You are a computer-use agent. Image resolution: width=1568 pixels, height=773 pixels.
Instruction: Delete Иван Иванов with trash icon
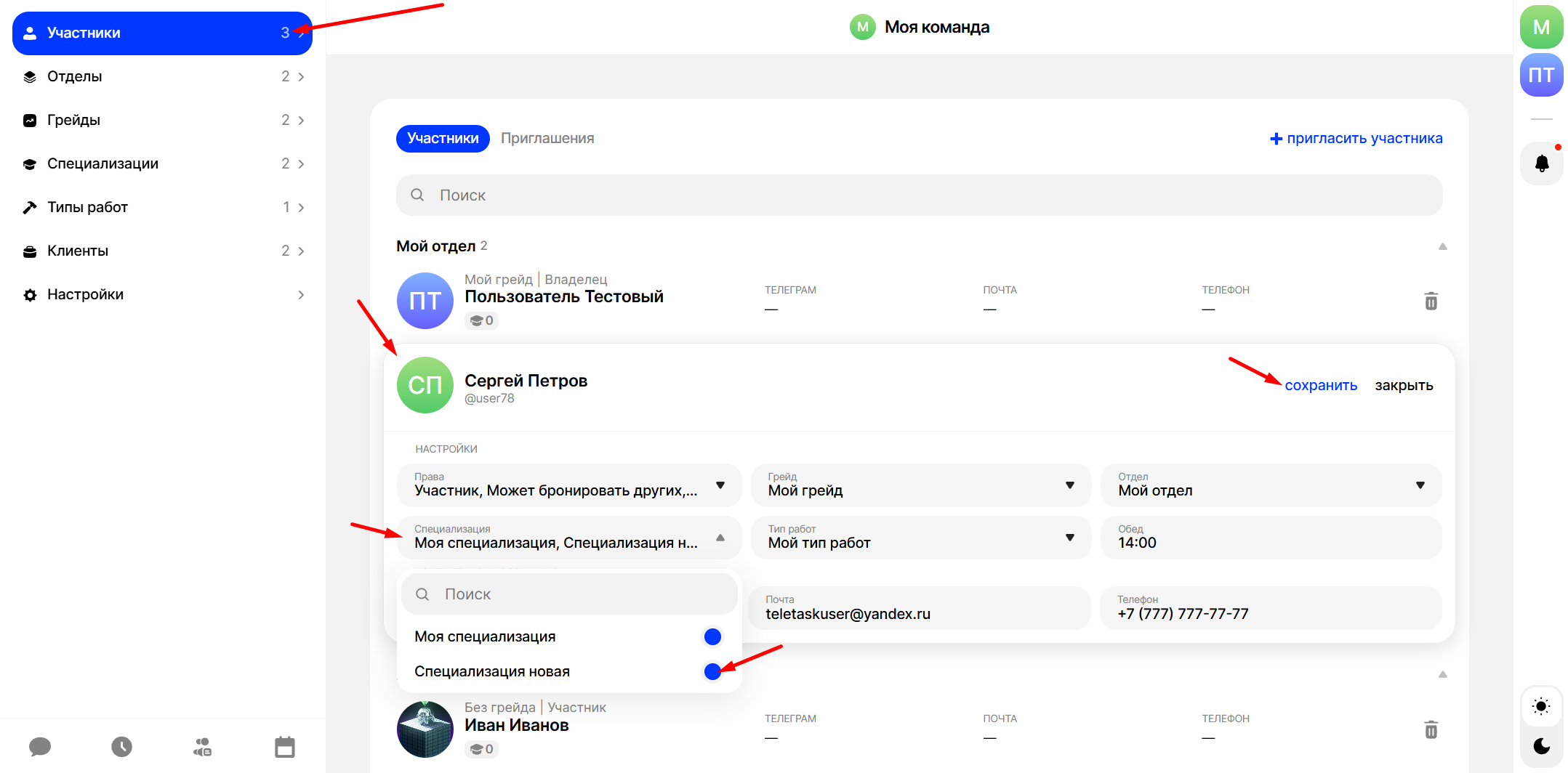(x=1430, y=729)
